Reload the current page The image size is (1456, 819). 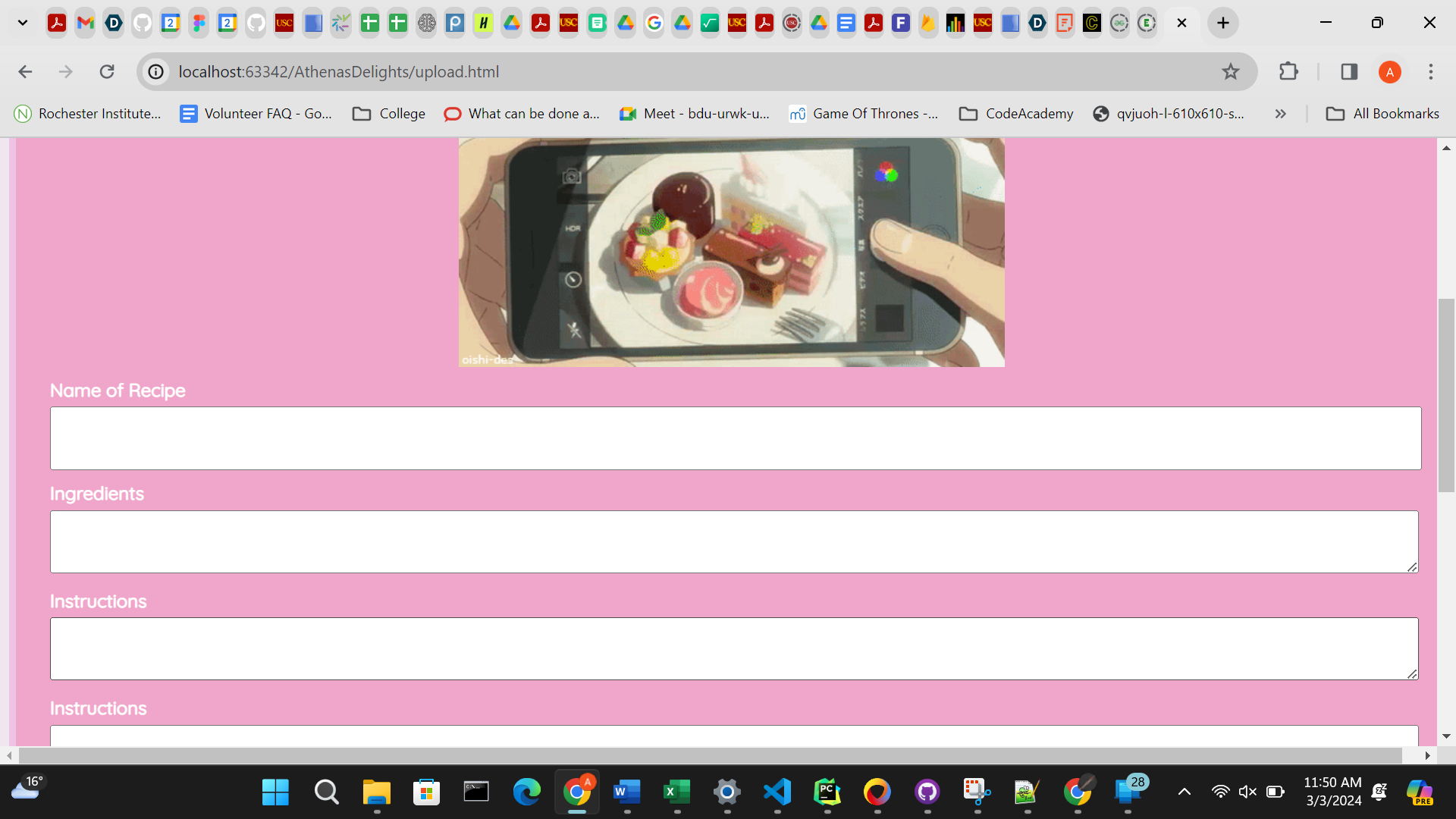coord(107,71)
